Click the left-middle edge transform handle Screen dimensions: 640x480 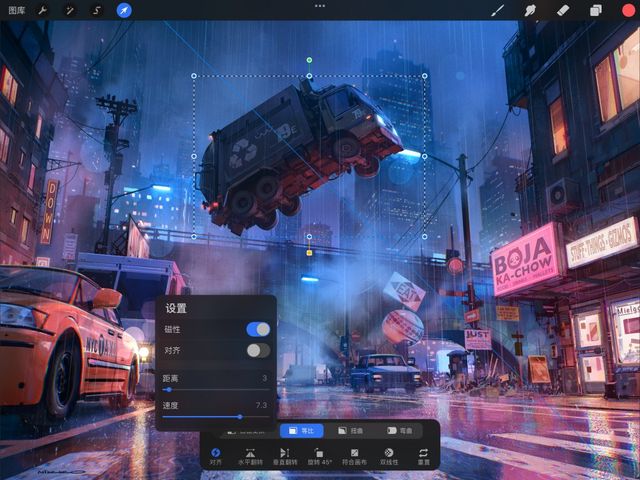[x=194, y=156]
